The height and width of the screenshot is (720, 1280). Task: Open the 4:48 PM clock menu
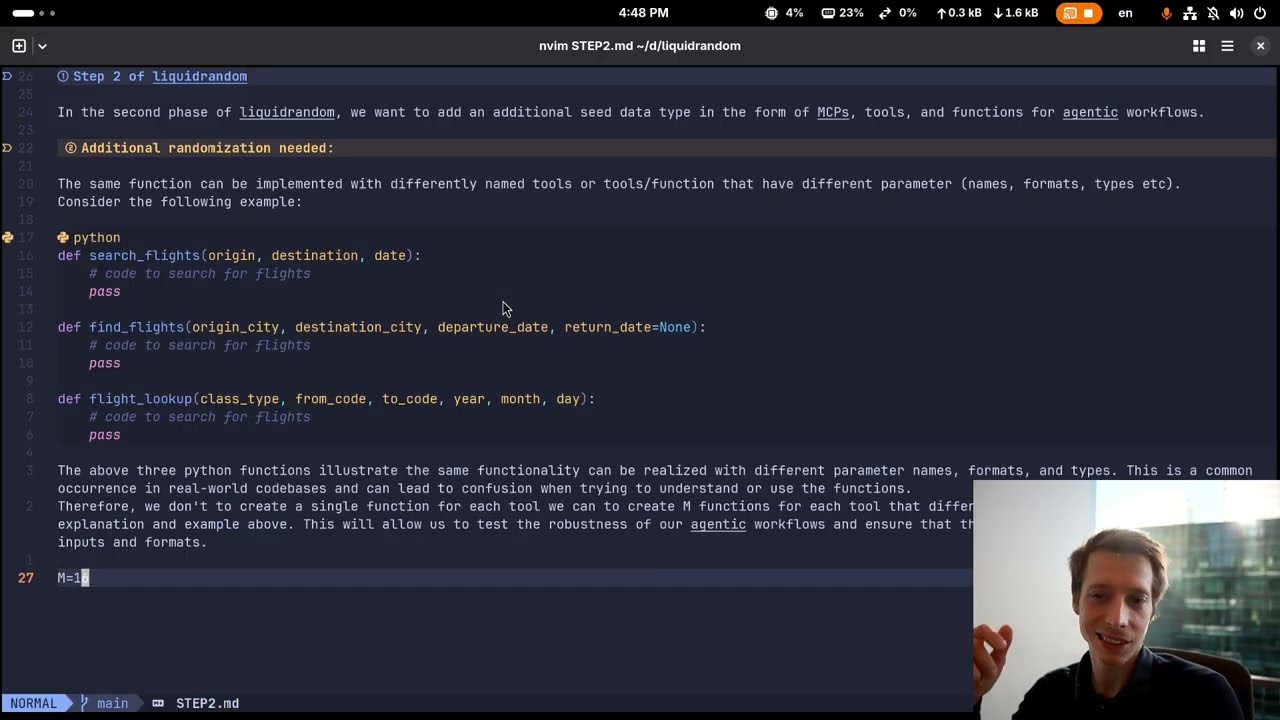click(x=643, y=13)
